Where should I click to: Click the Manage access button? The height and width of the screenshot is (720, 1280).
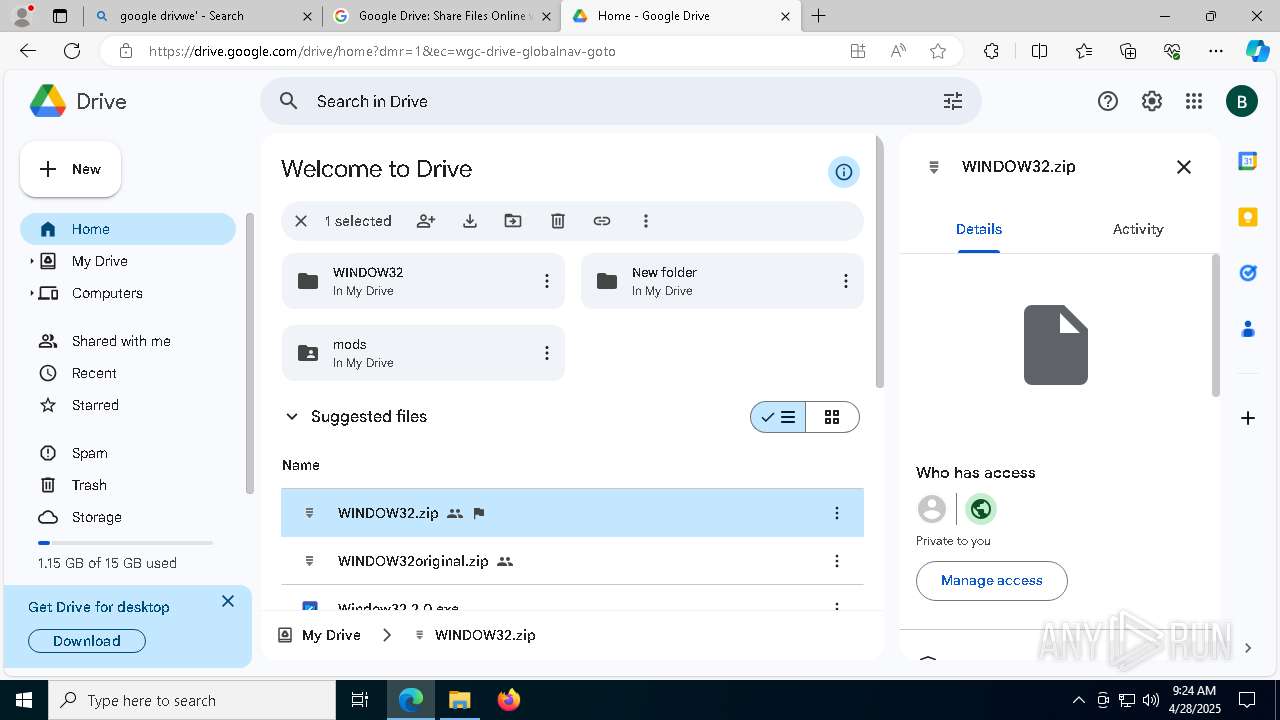click(992, 580)
